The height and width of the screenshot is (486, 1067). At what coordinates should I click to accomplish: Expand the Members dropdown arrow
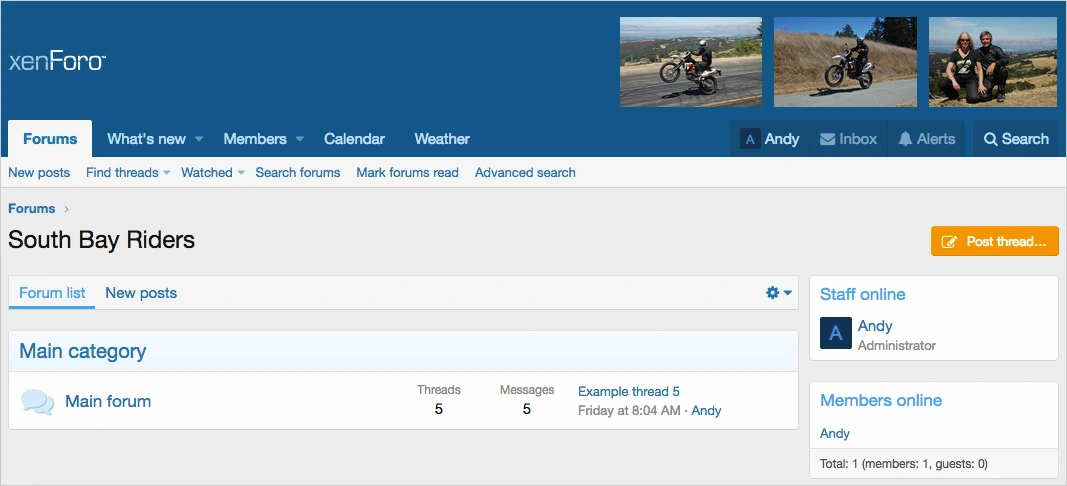point(299,139)
